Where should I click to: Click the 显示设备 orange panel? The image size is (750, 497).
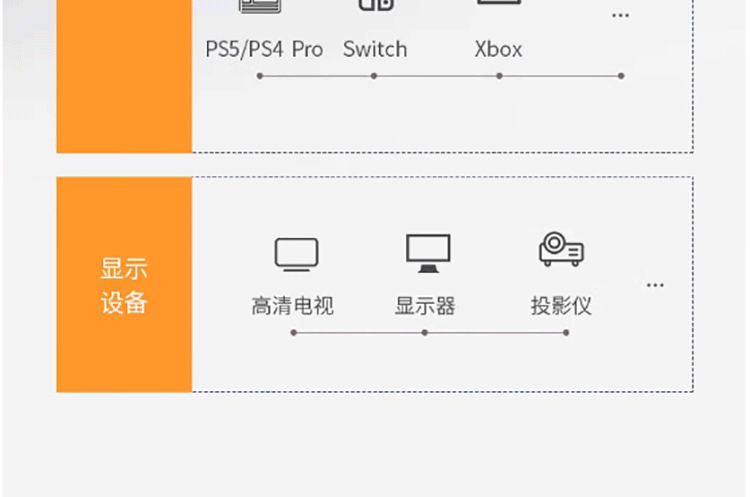tap(124, 285)
